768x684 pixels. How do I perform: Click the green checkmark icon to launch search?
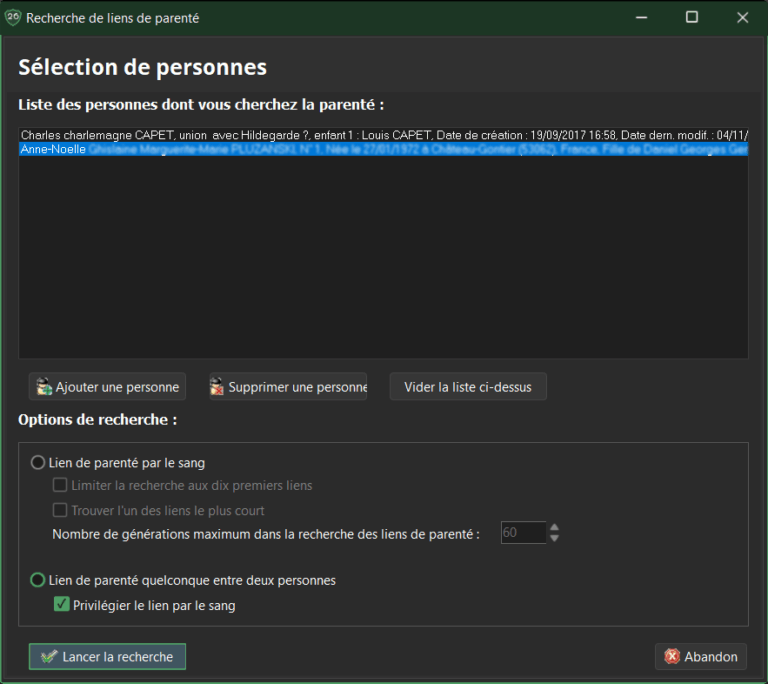(x=47, y=657)
